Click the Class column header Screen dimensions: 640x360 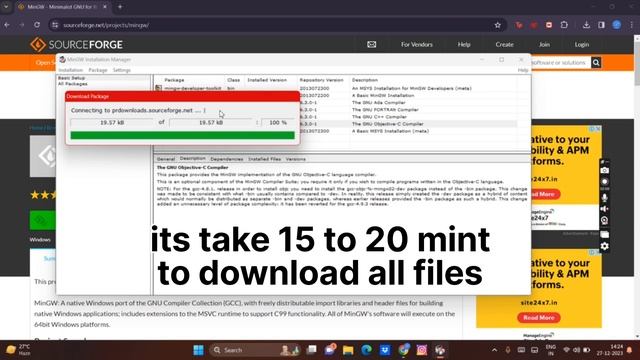coord(233,80)
